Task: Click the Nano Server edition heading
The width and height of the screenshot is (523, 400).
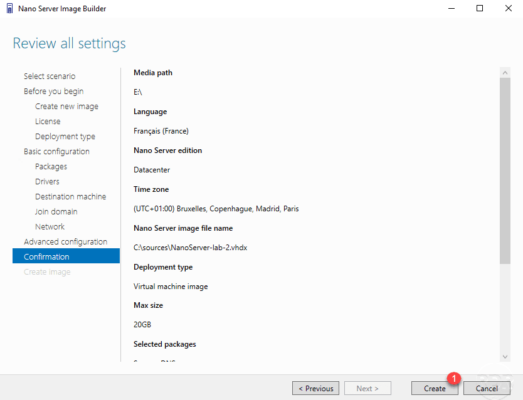Action: click(x=168, y=150)
